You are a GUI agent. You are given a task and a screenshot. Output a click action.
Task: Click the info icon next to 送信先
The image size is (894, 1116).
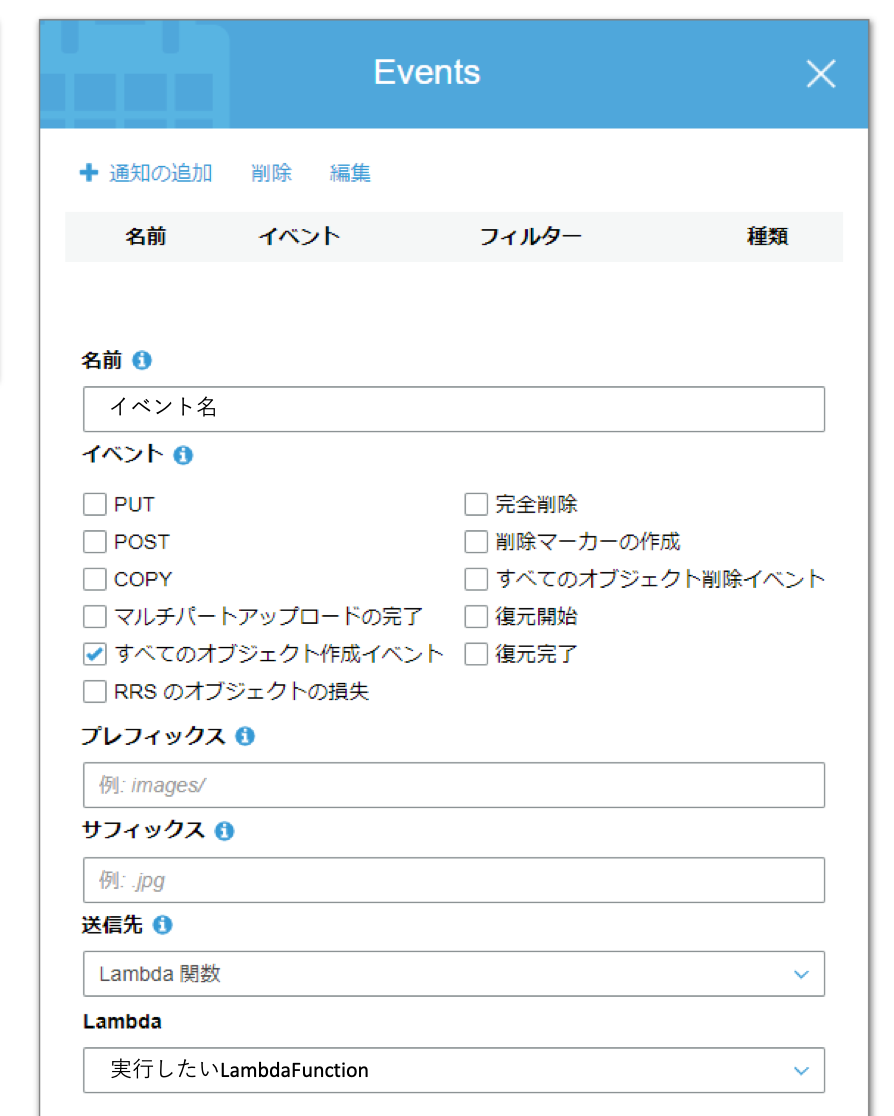pyautogui.click(x=163, y=925)
